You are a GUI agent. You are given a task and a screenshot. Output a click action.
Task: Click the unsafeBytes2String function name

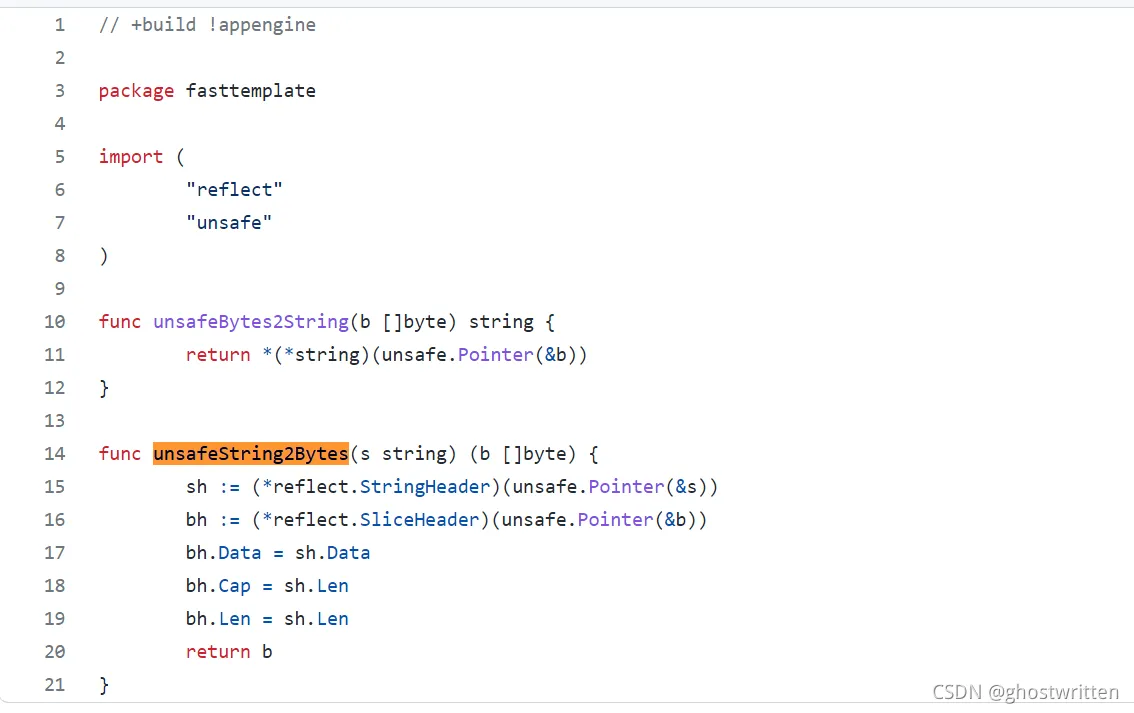[x=250, y=322]
